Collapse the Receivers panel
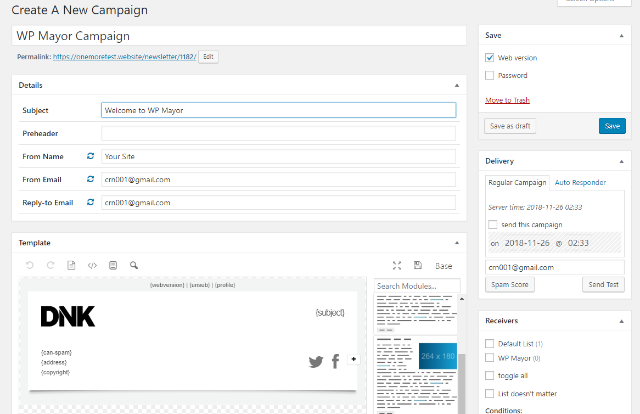This screenshot has height=414, width=640. (622, 321)
